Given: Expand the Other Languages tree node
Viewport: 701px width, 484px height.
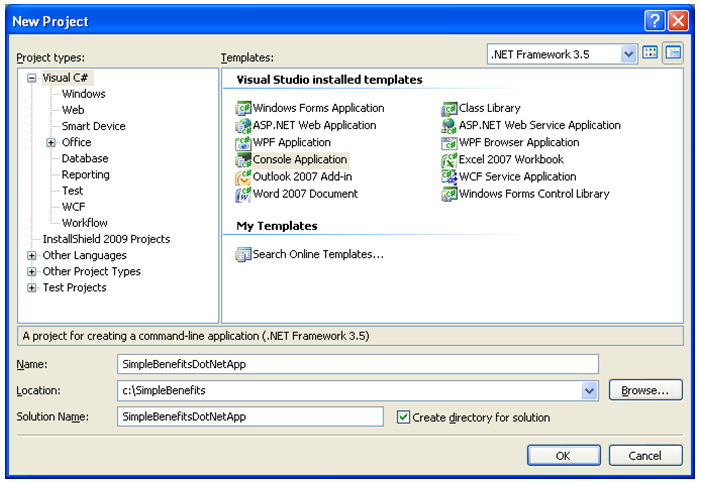Looking at the screenshot, I should tap(31, 256).
